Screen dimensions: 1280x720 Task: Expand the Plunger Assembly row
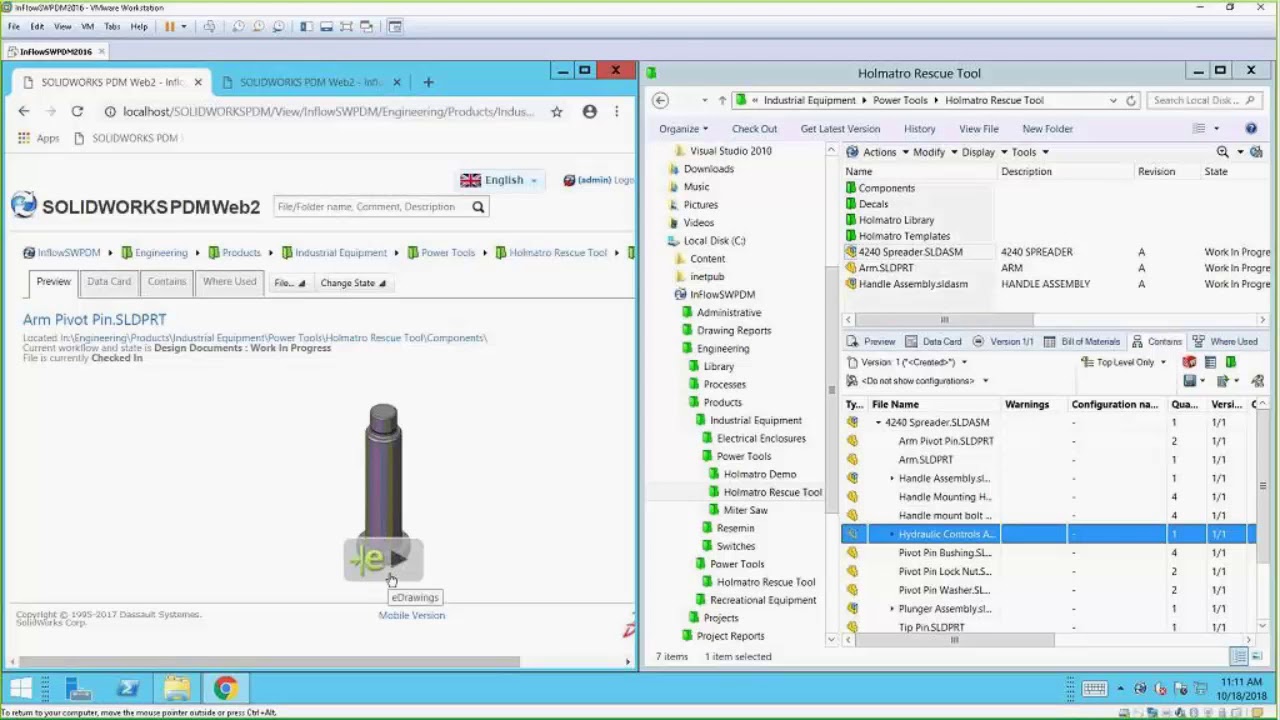pyautogui.click(x=892, y=609)
